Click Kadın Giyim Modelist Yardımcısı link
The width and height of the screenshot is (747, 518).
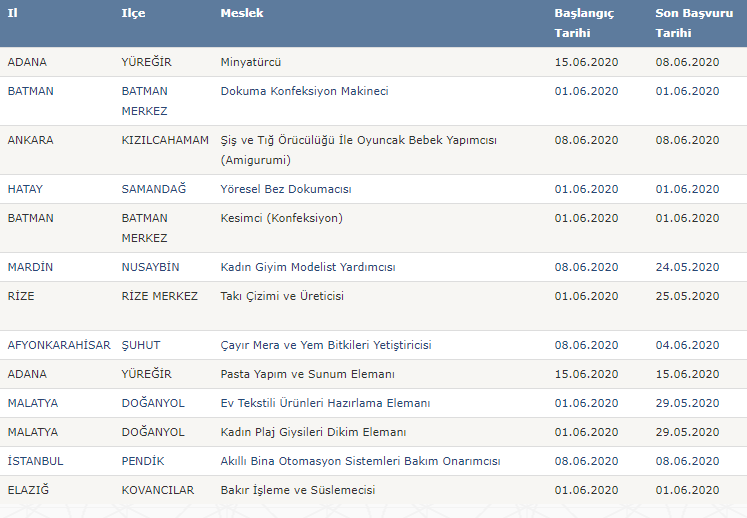[x=308, y=267]
